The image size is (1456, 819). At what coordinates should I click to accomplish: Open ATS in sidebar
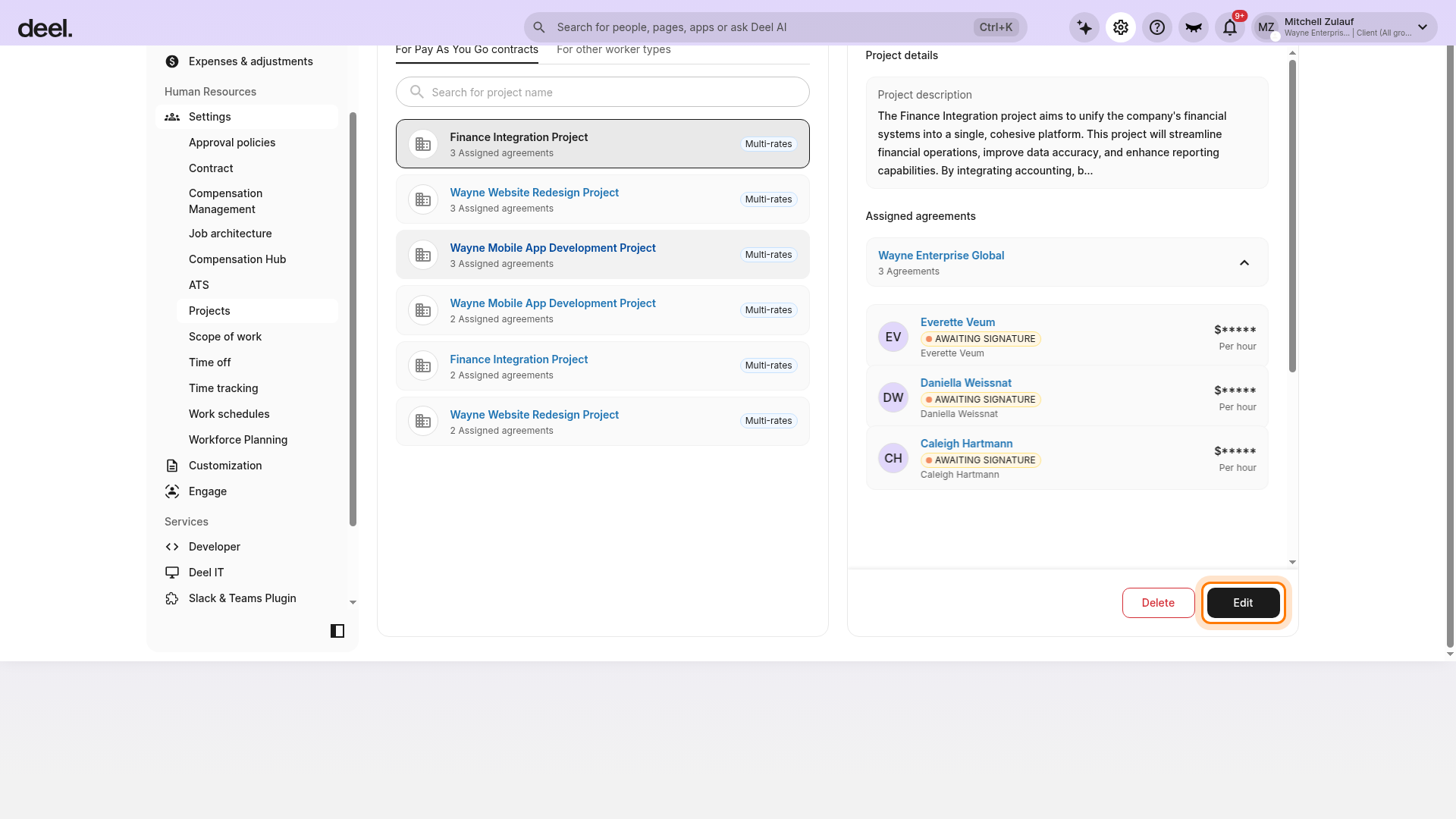coord(199,285)
